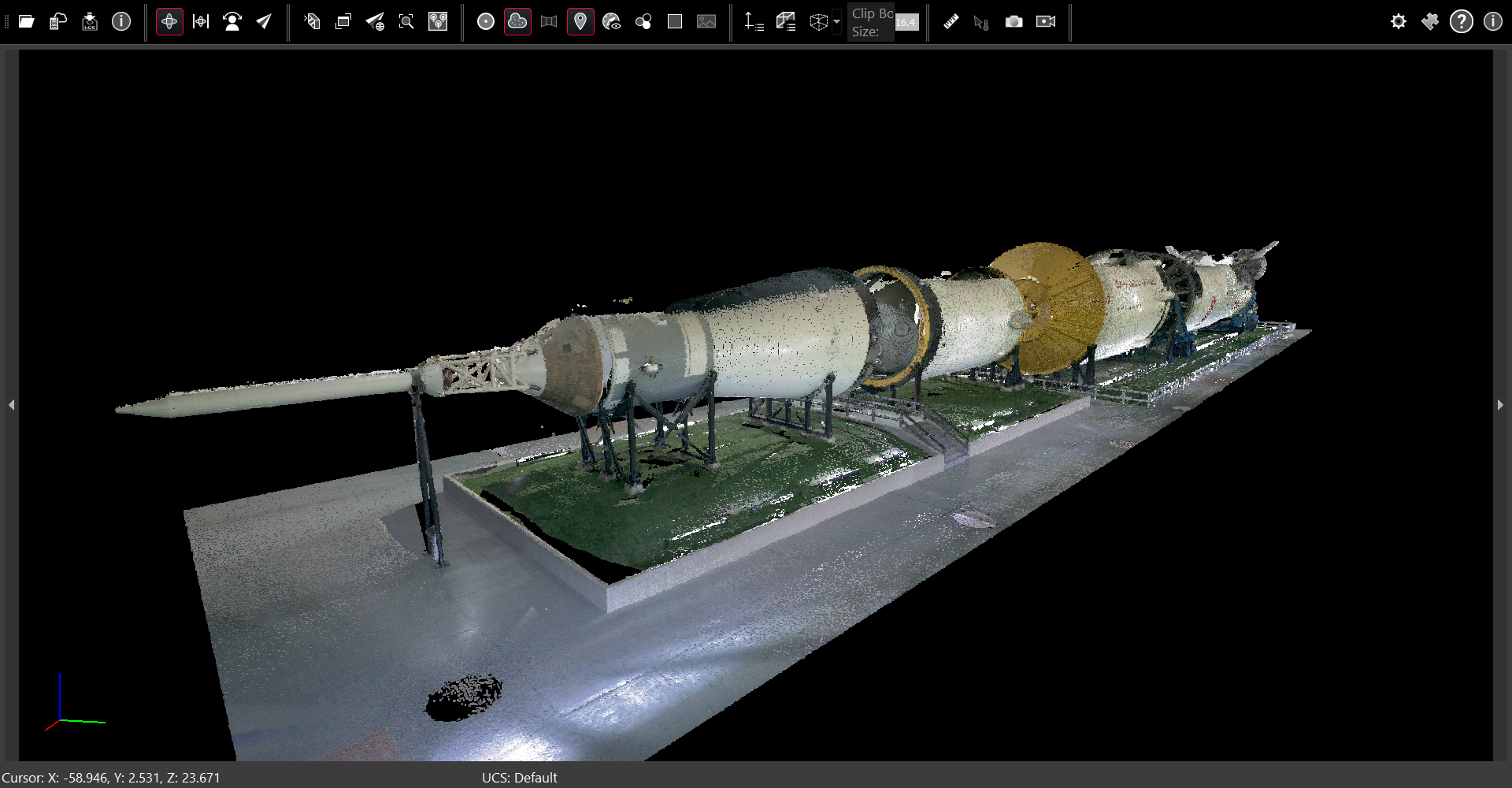This screenshot has width=1512, height=788.
Task: Toggle the panoramic image display icon
Action: (x=549, y=21)
